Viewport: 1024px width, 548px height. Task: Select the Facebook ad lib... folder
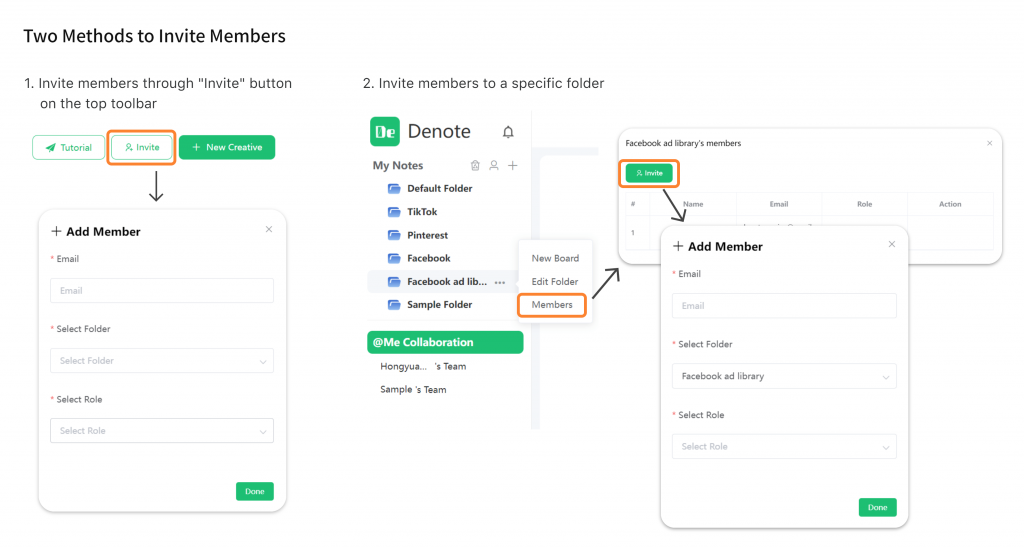(x=445, y=282)
